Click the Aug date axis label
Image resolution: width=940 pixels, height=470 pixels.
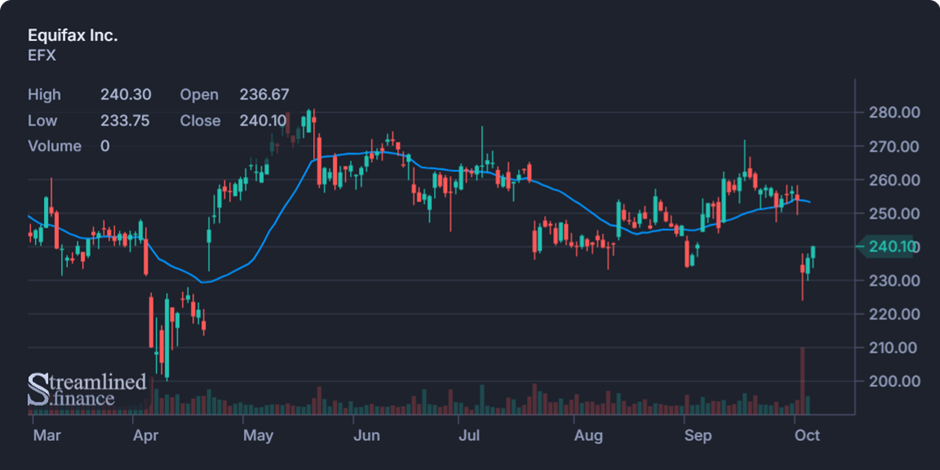pyautogui.click(x=588, y=435)
